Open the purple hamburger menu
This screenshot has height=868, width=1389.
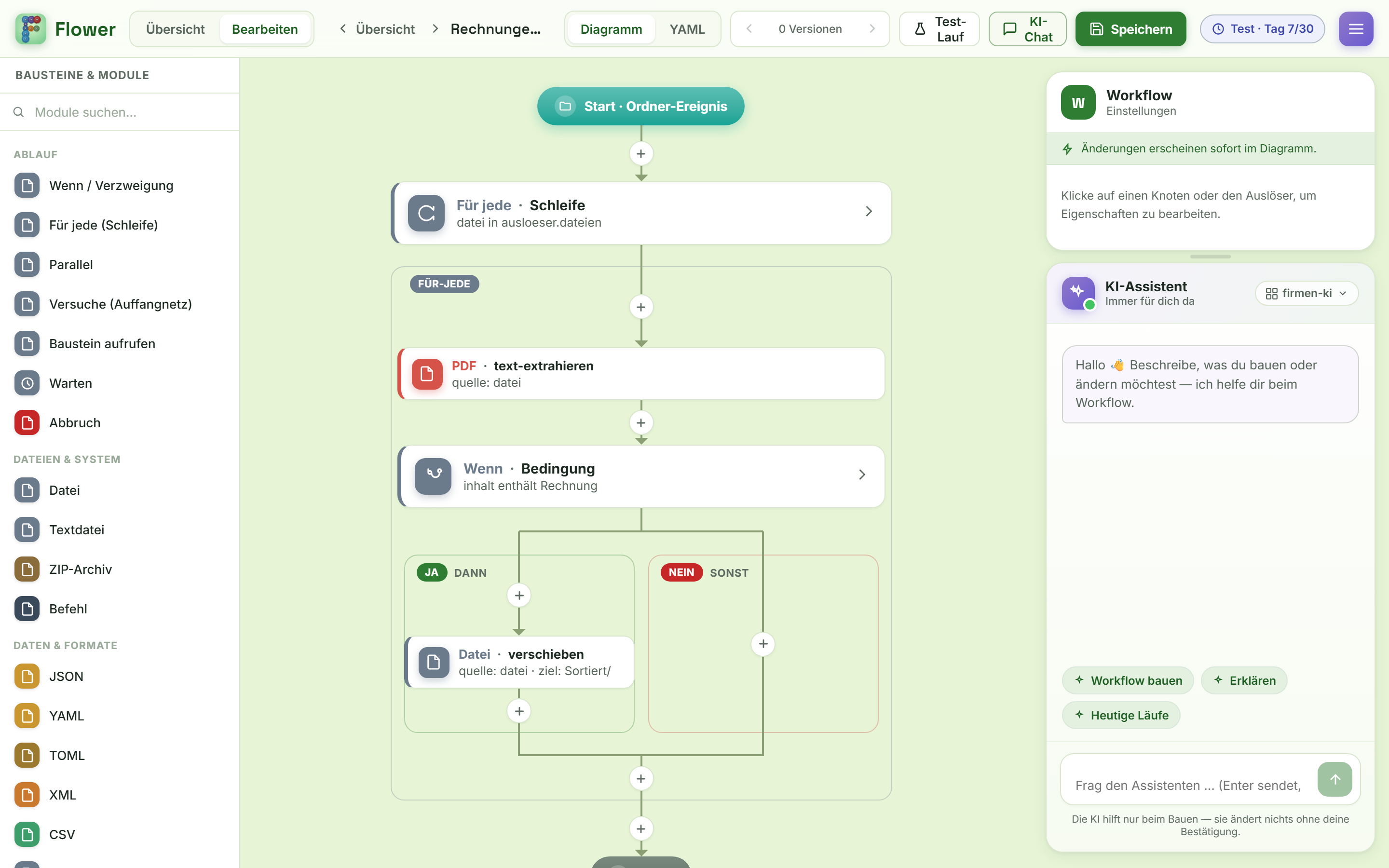pyautogui.click(x=1356, y=29)
